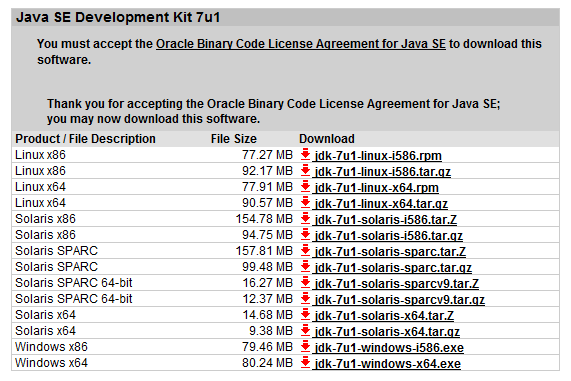571x381 pixels.
Task: Download jdk-7u1-solaris-sparcv9.tar.Z link
Action: pyautogui.click(x=397, y=284)
